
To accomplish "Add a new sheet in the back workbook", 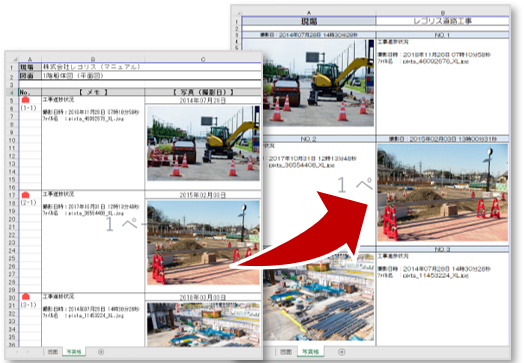I will (341, 352).
